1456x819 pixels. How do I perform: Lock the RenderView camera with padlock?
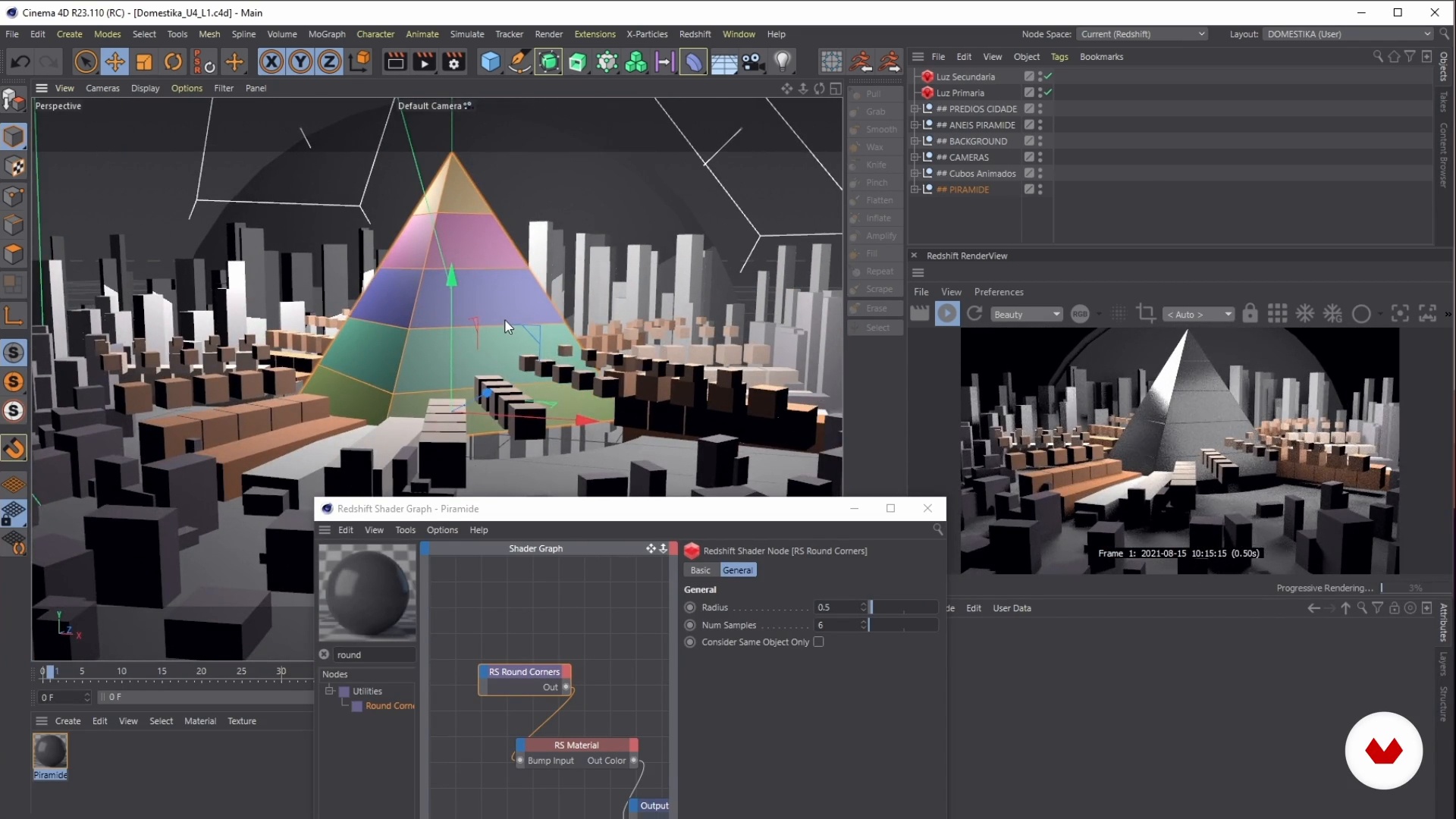[1250, 314]
